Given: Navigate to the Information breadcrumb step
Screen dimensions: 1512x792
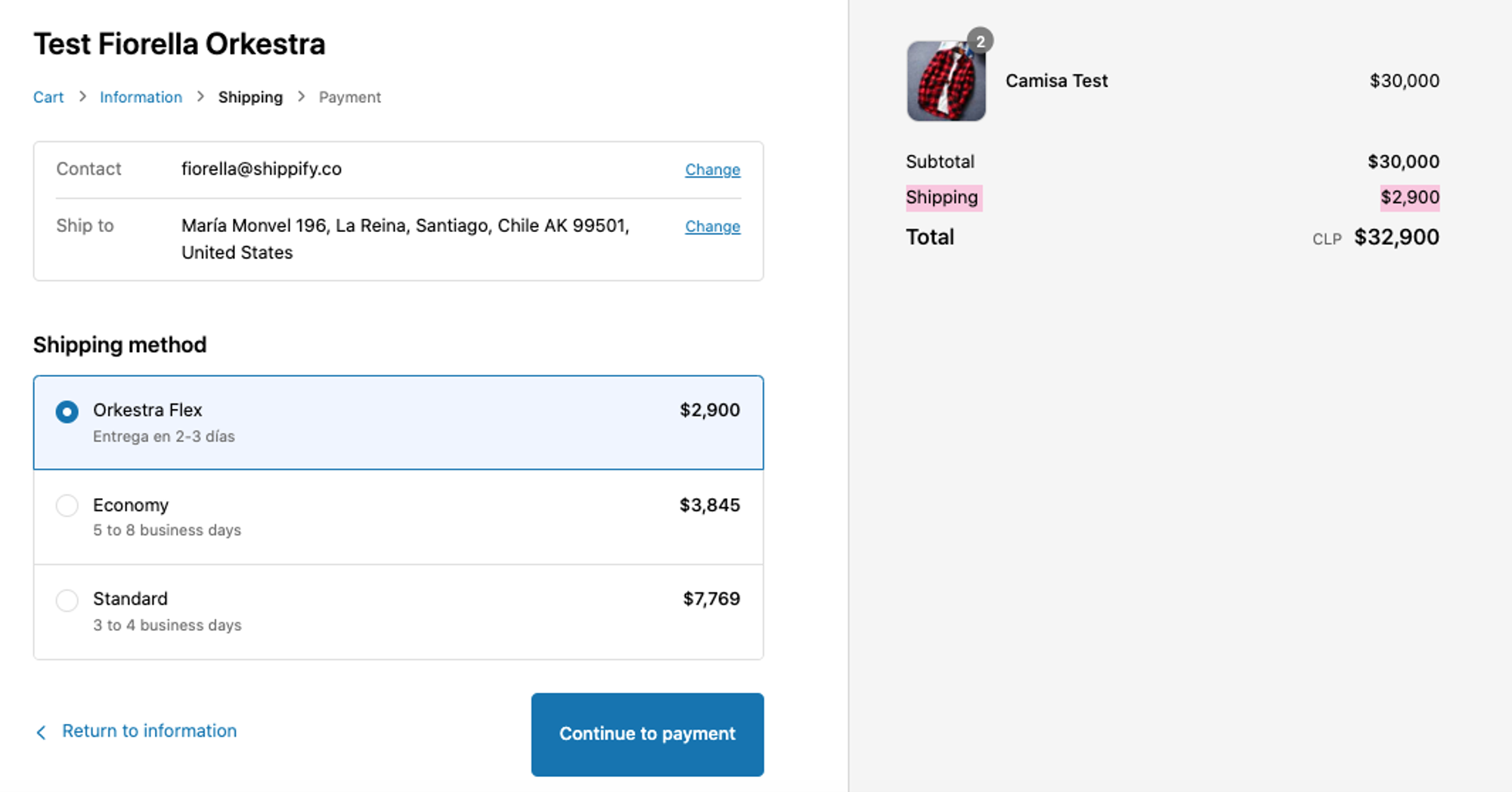Looking at the screenshot, I should pyautogui.click(x=141, y=97).
